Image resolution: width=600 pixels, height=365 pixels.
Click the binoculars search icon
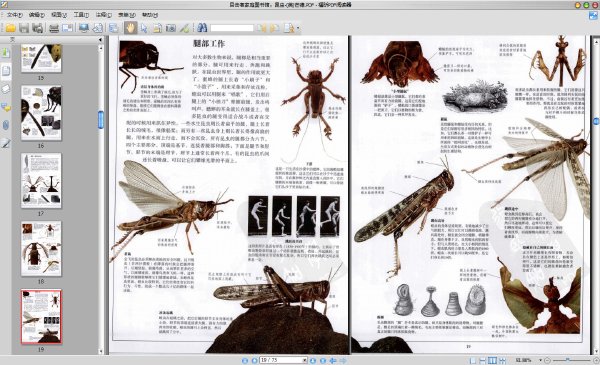[202, 28]
